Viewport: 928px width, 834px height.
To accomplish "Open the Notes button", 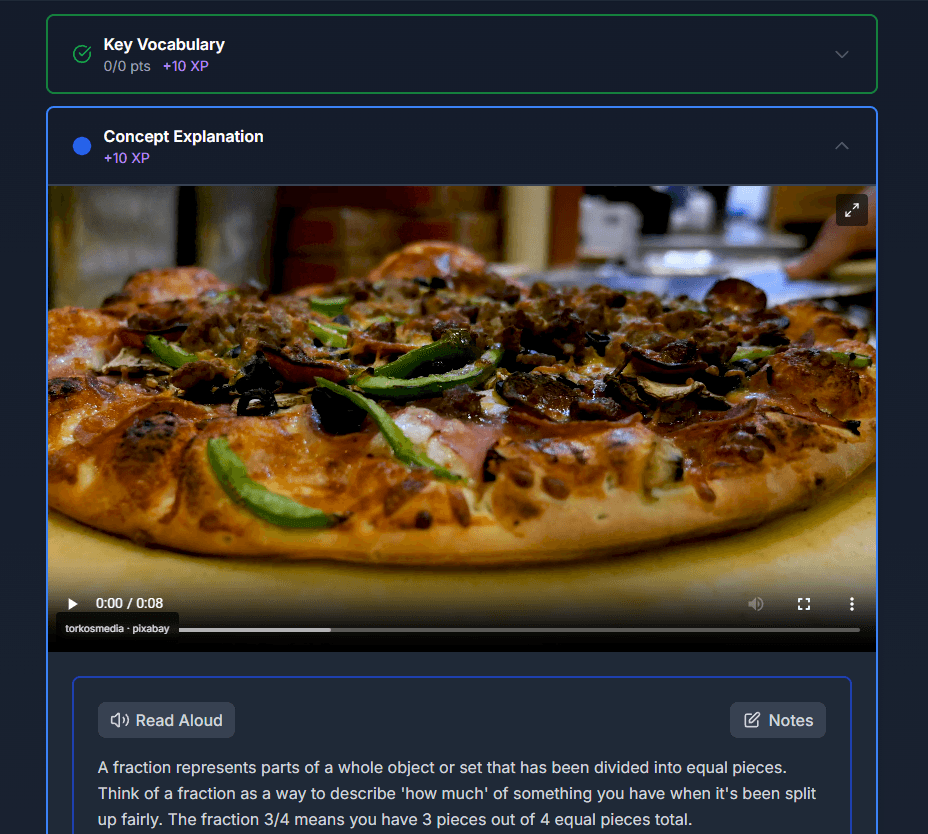I will 778,720.
